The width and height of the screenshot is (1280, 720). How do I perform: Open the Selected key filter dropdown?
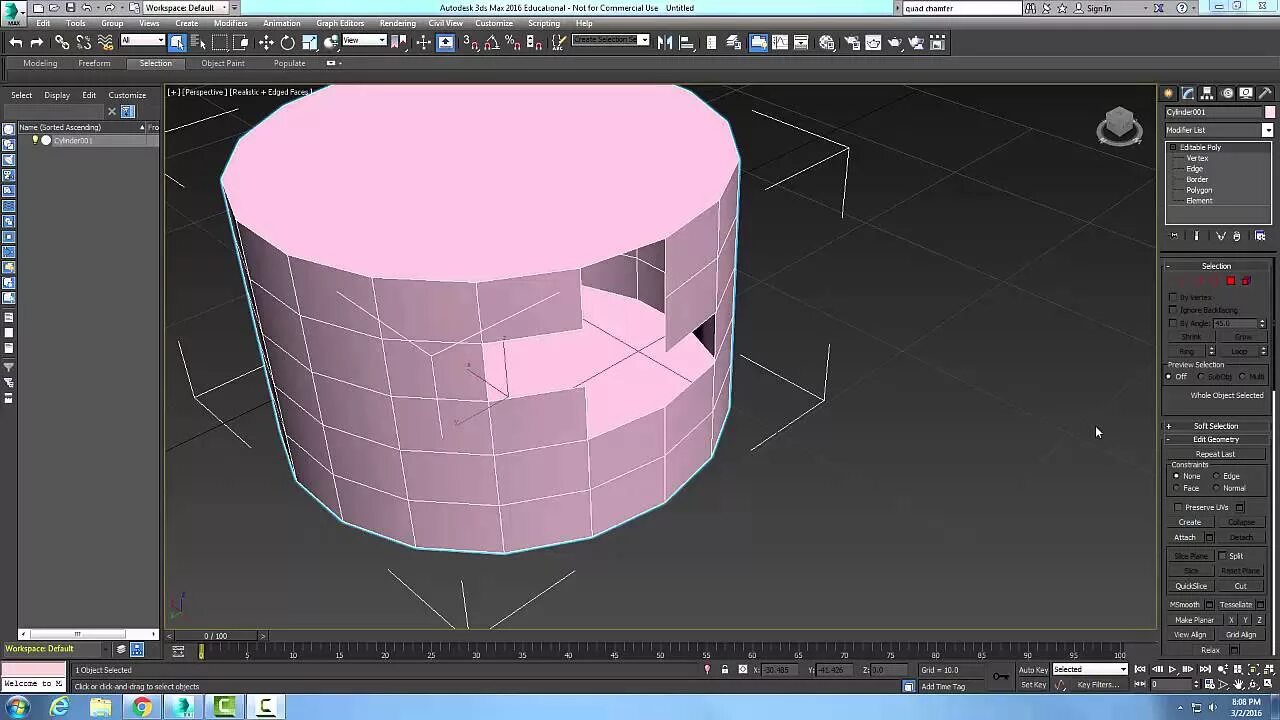click(1090, 669)
